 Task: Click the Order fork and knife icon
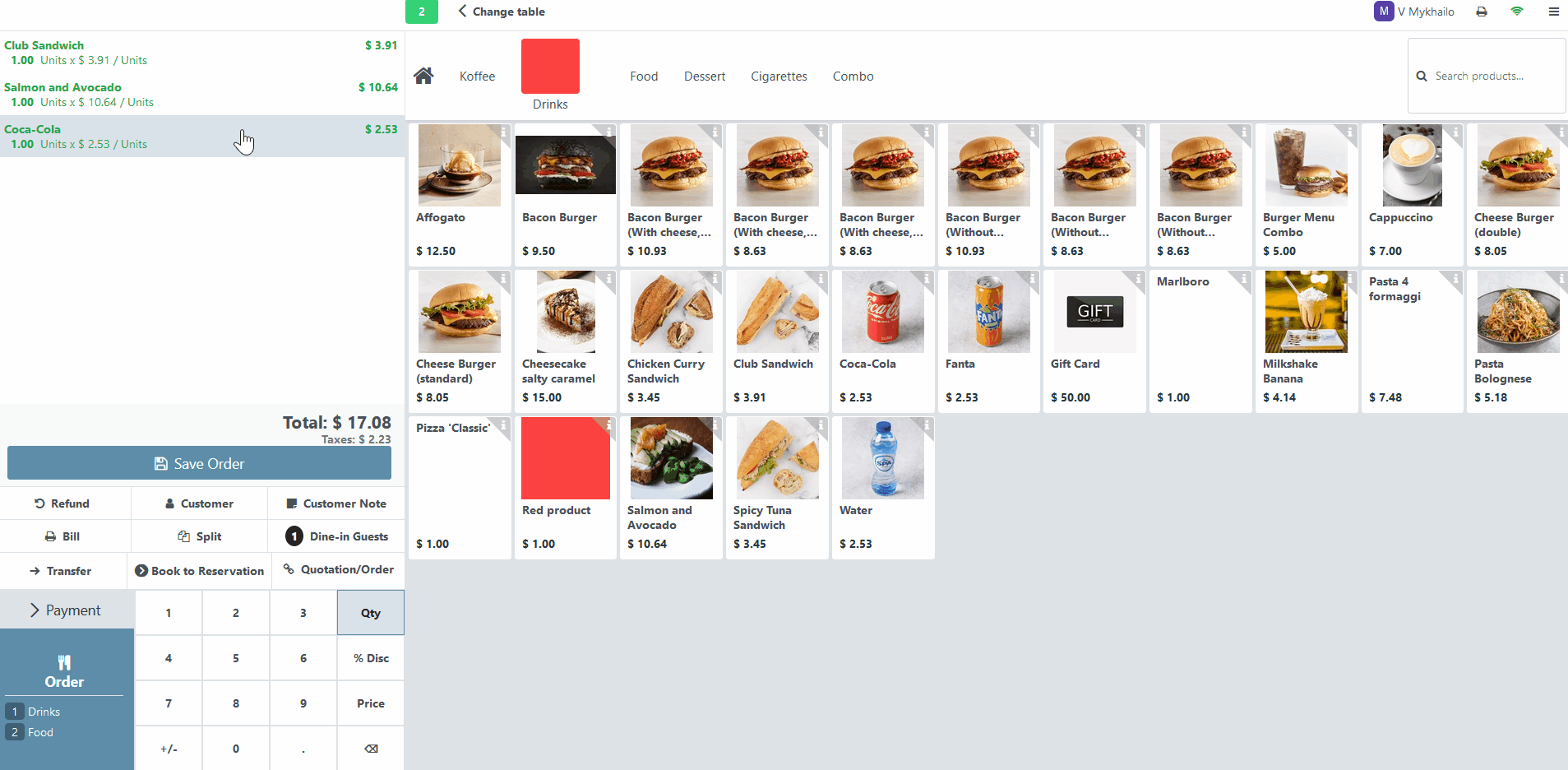tap(64, 662)
